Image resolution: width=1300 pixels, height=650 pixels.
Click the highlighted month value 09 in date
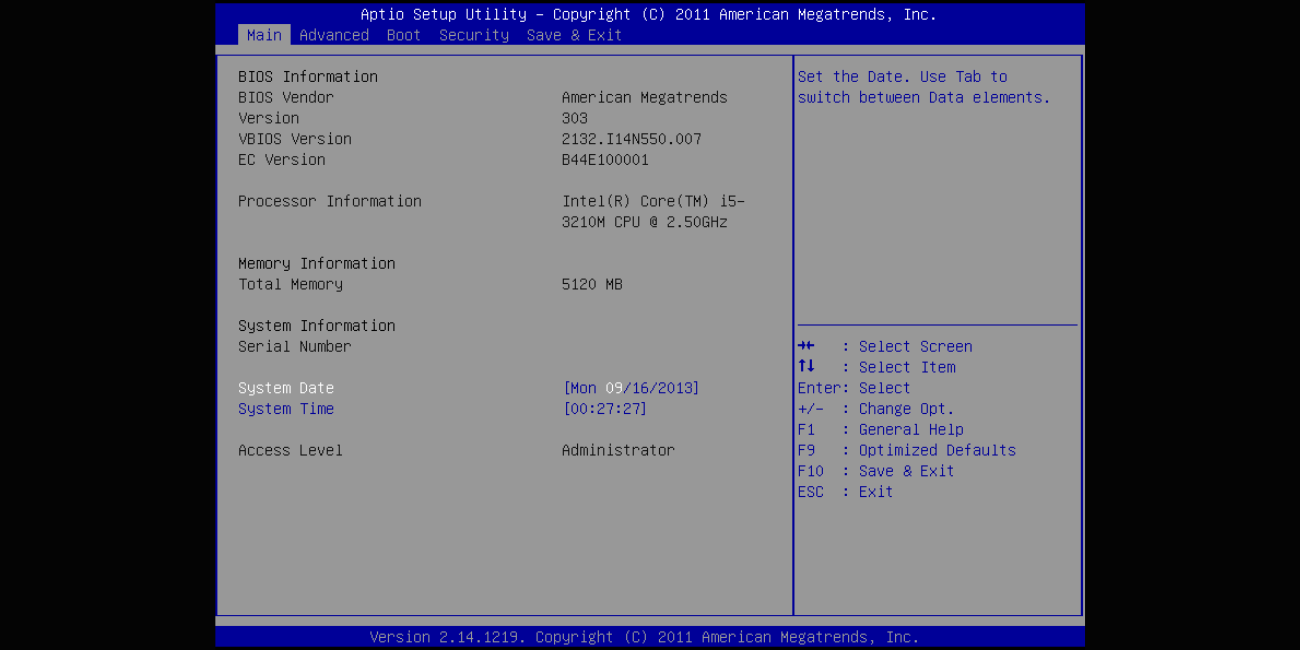click(614, 388)
